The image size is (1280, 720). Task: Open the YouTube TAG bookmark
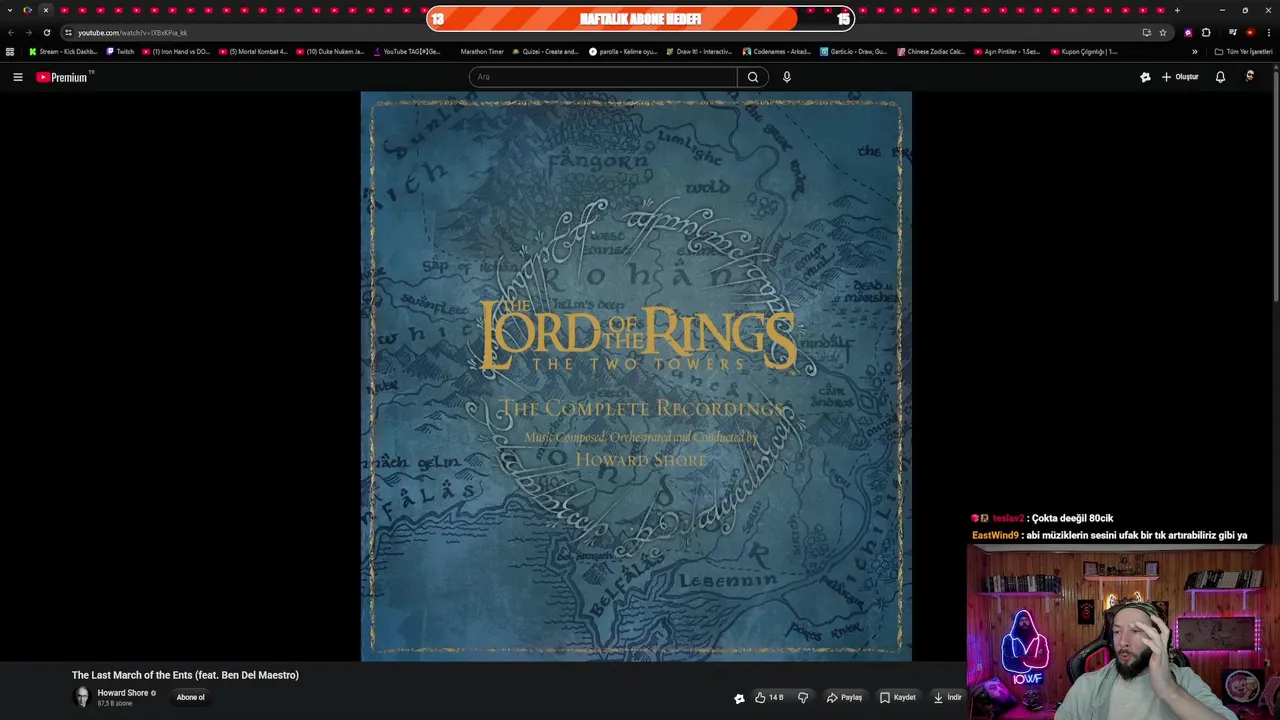[407, 51]
